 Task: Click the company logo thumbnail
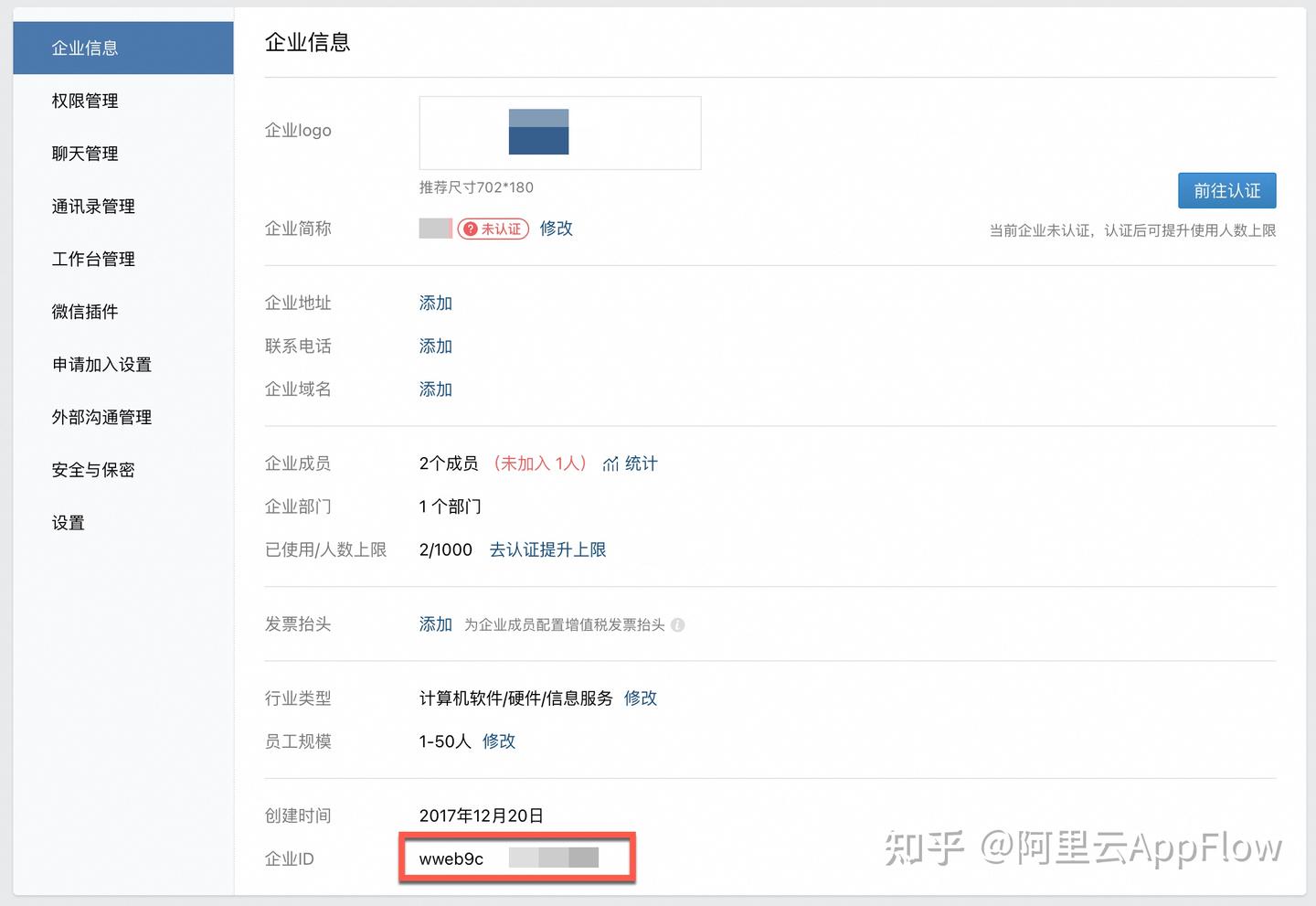click(538, 132)
